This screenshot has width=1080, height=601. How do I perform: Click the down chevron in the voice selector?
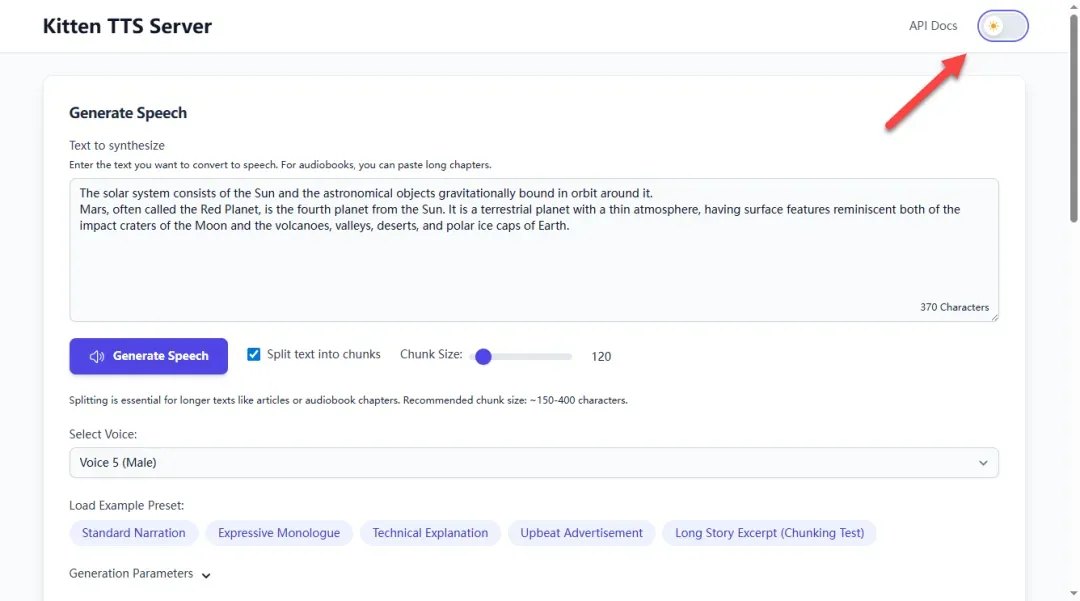click(983, 463)
